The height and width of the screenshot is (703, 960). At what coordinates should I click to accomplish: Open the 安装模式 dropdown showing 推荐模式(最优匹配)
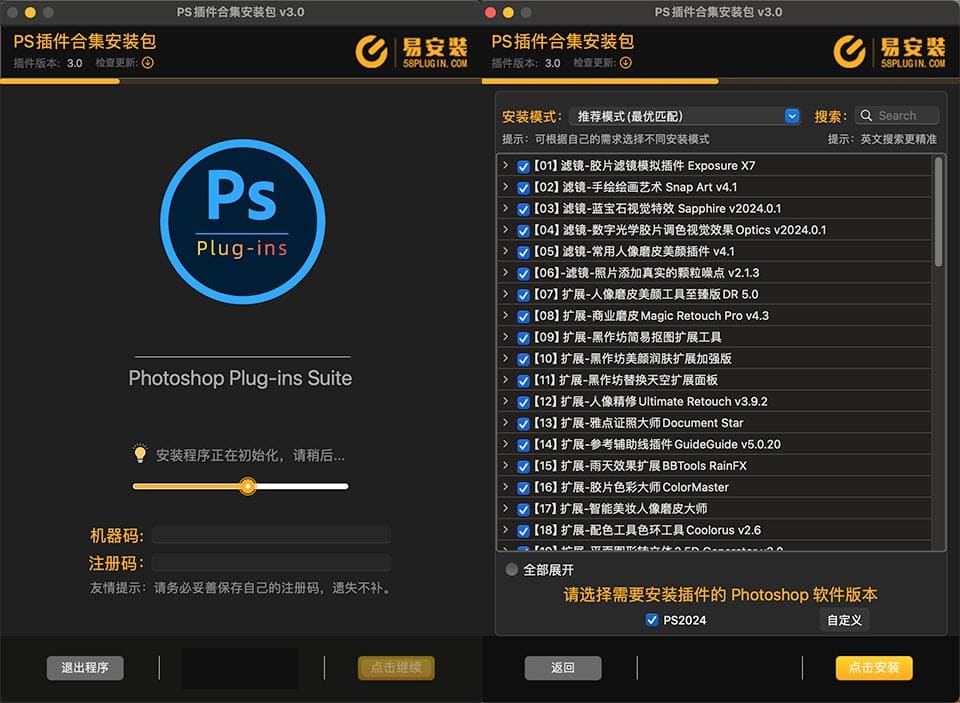click(684, 116)
